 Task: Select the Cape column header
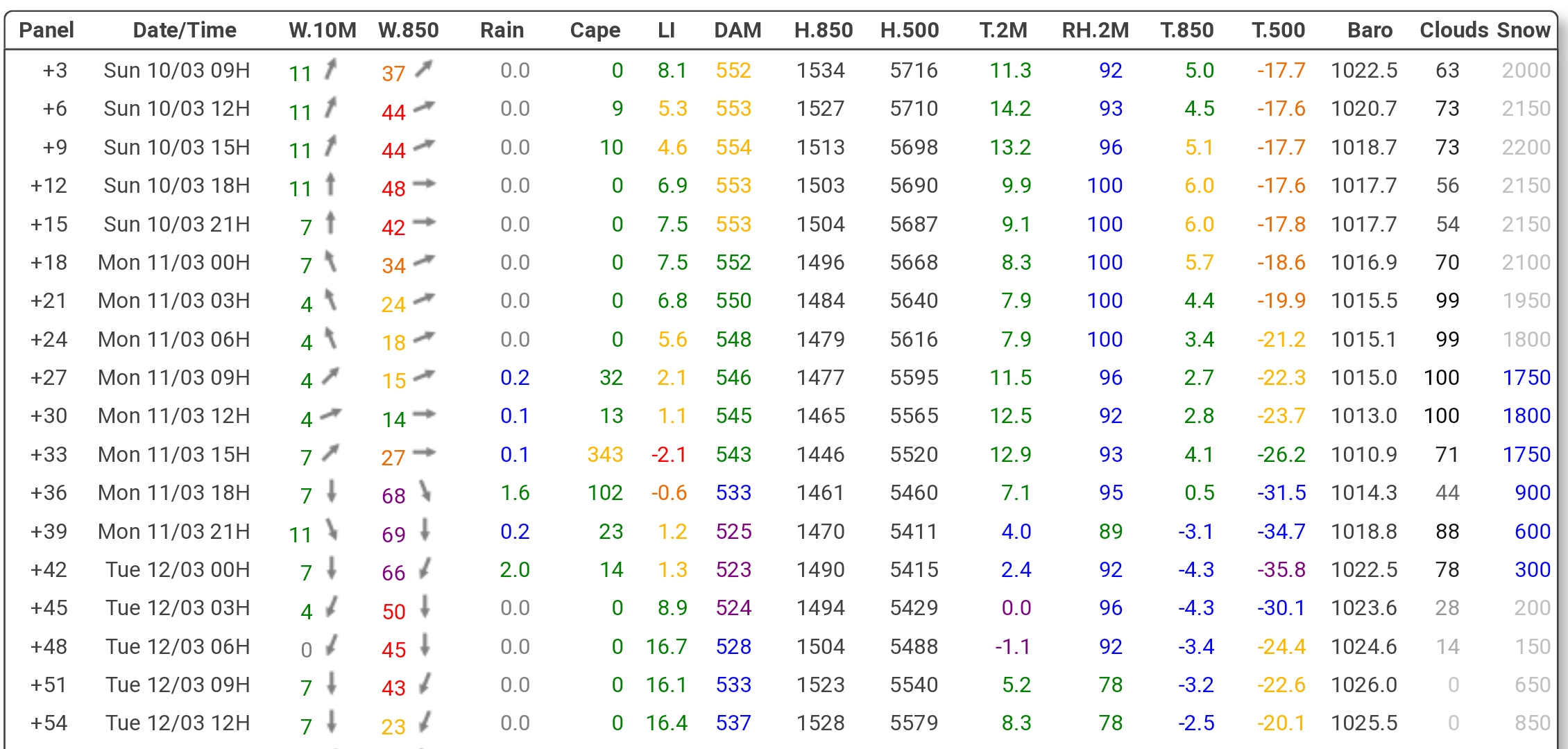pyautogui.click(x=595, y=30)
